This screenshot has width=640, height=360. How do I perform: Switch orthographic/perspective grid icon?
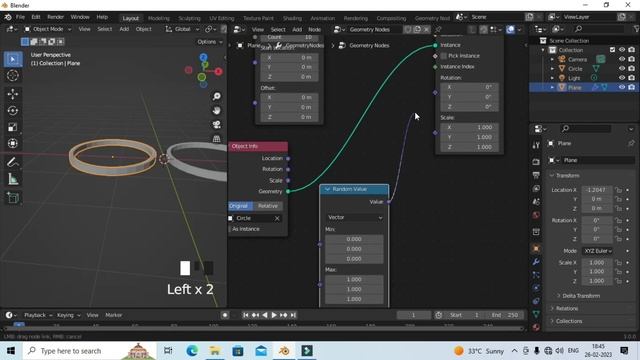pos(216,139)
